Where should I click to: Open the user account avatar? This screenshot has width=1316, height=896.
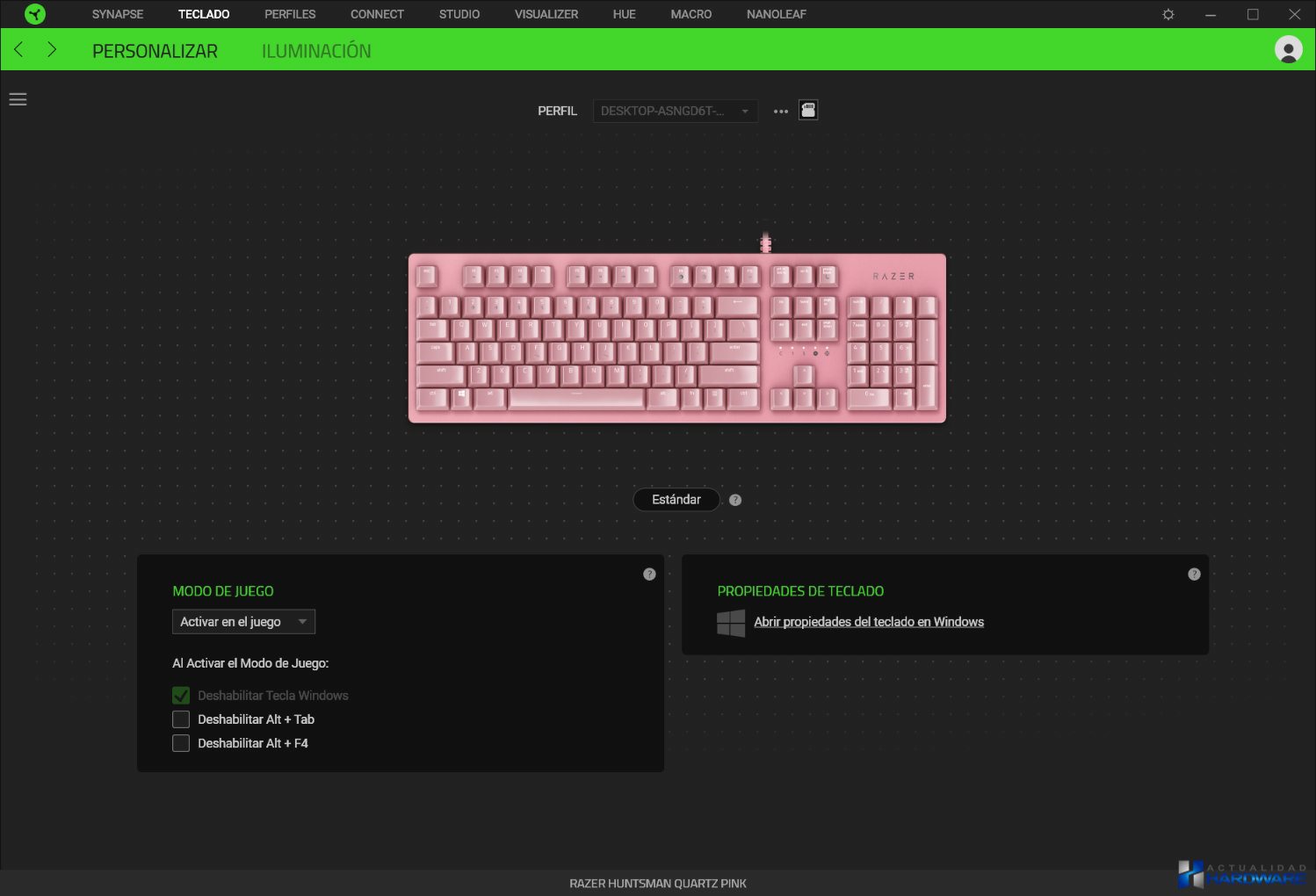(1289, 49)
